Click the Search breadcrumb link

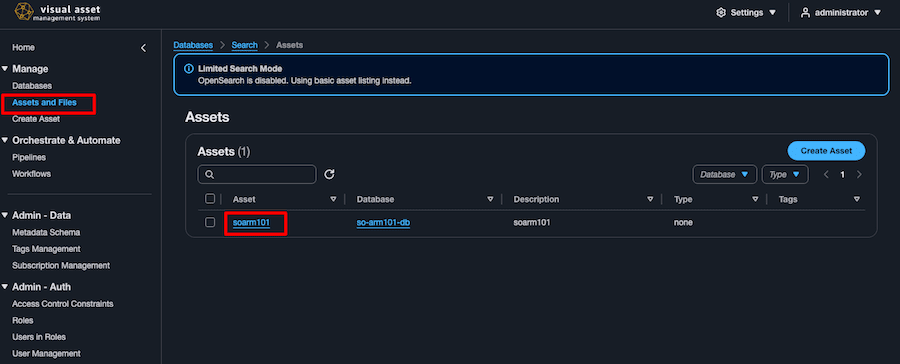(x=245, y=45)
